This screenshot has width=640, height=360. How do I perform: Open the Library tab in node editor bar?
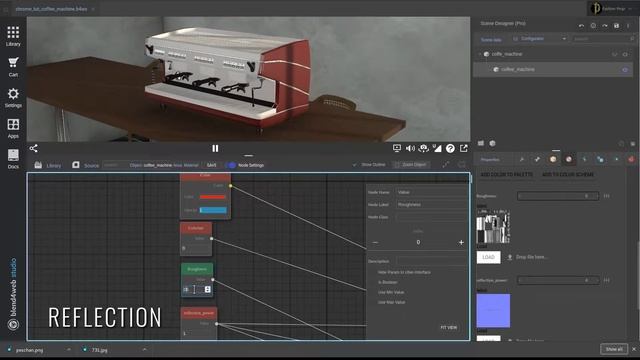coord(48,165)
